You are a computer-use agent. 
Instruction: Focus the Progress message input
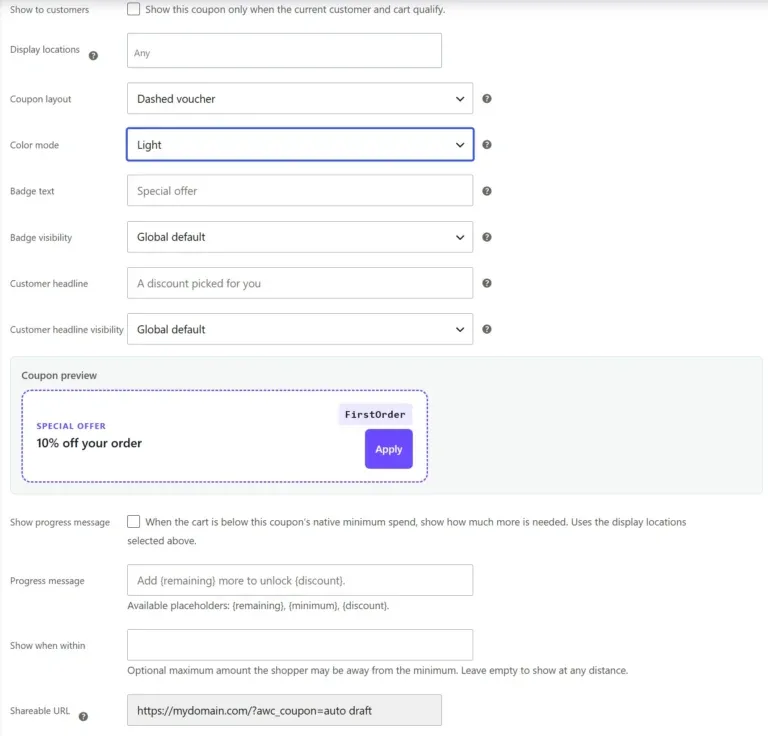(300, 580)
